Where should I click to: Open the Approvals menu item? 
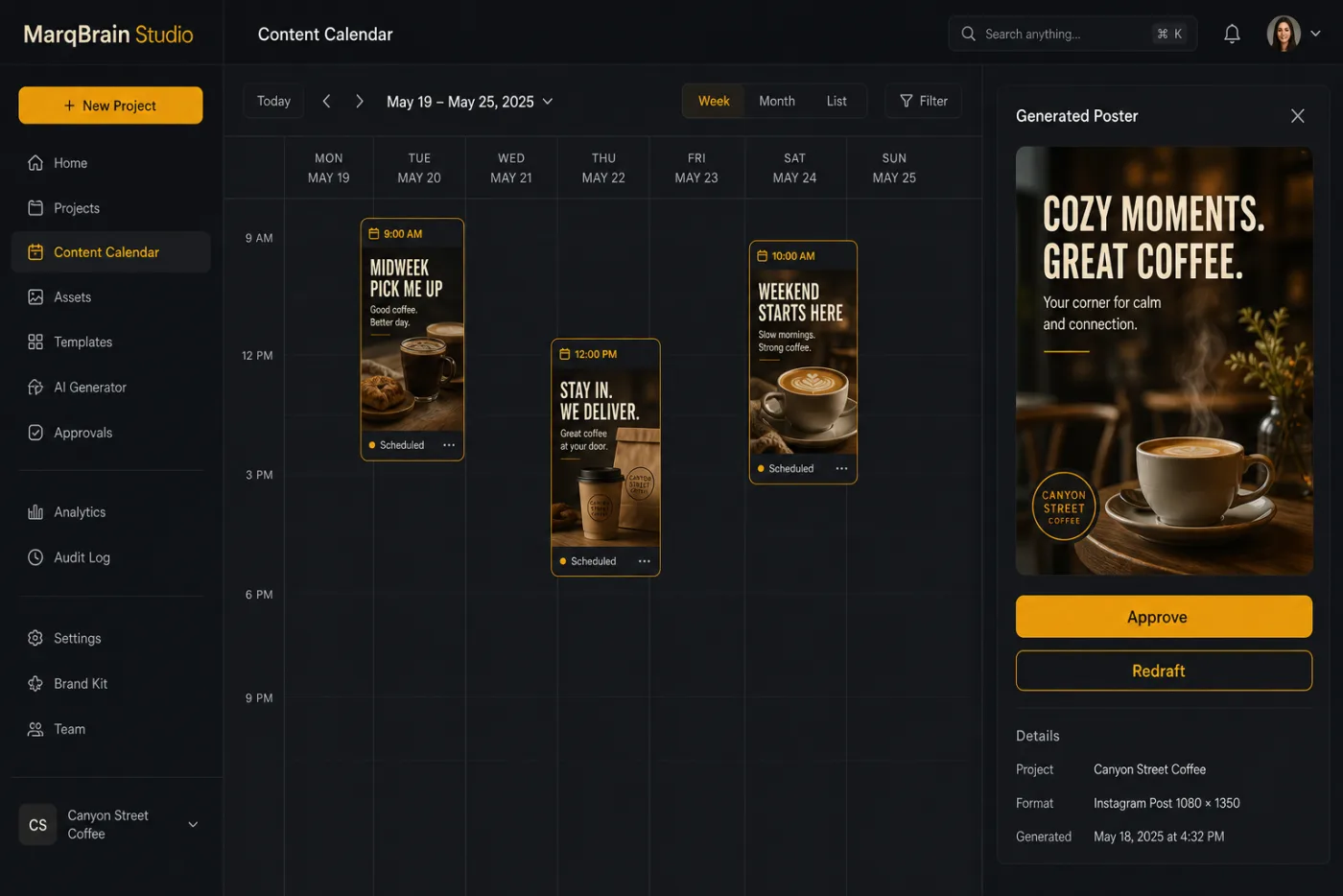(x=111, y=433)
